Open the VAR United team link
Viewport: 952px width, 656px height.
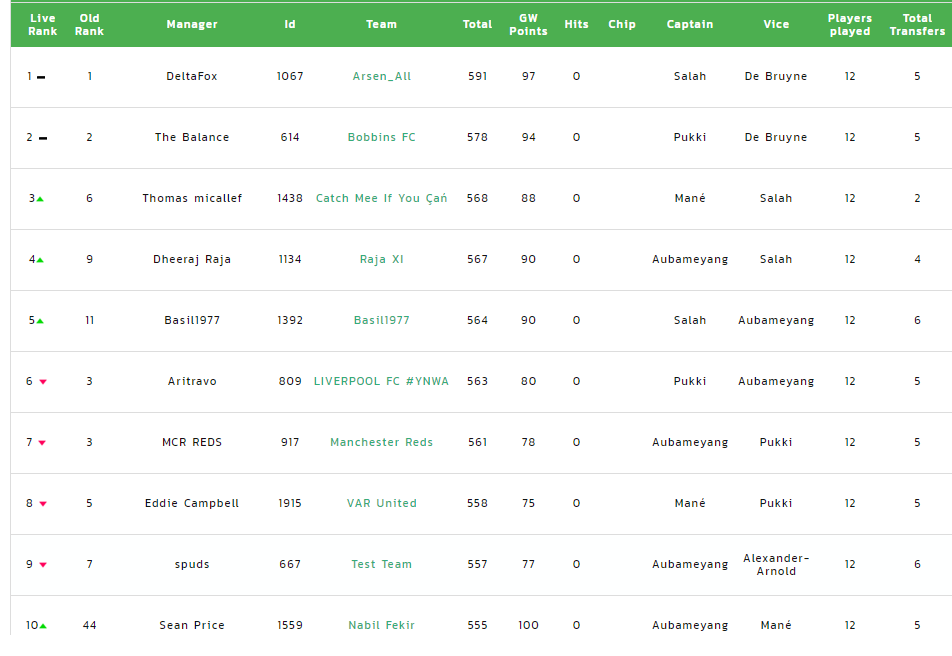coord(382,503)
